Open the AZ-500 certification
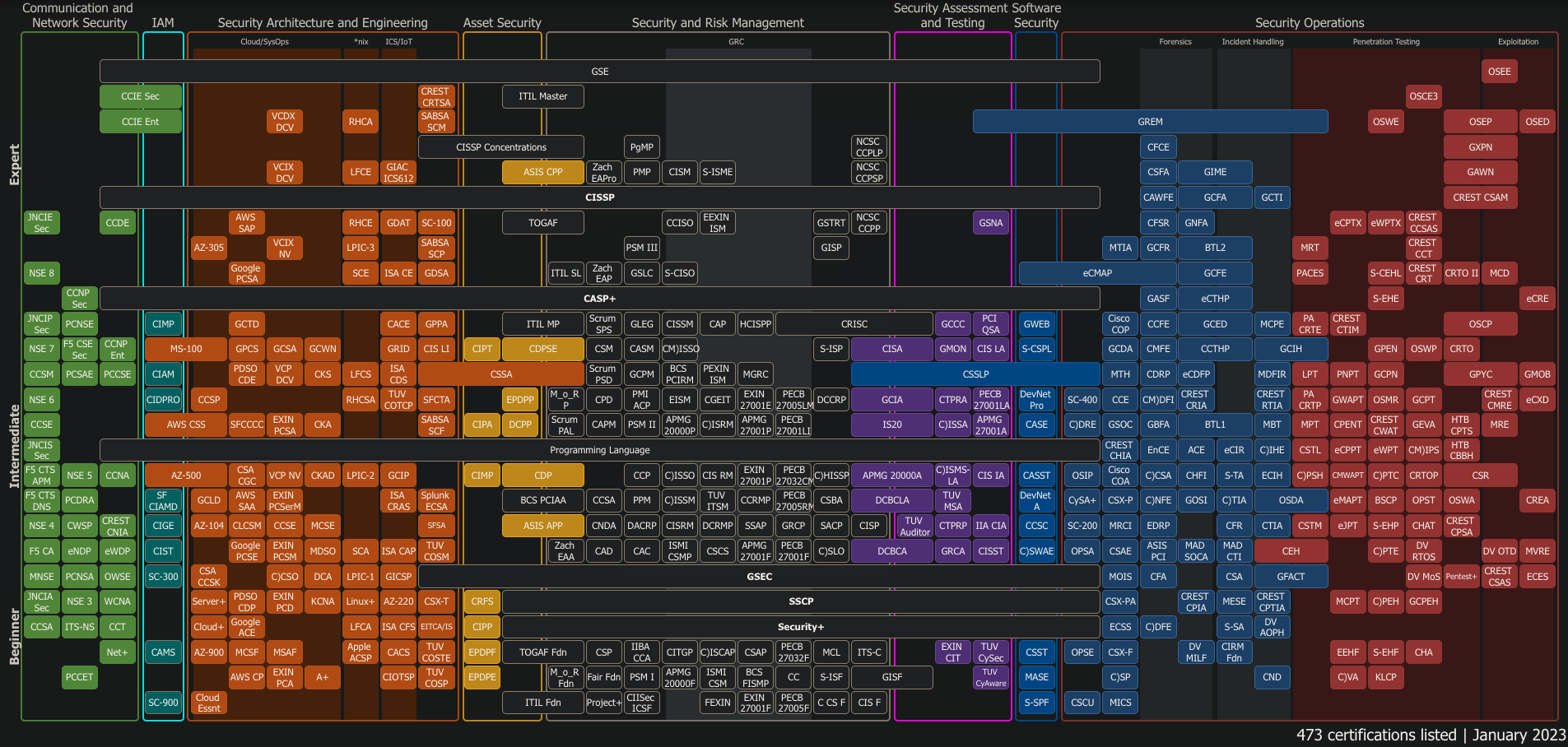 coord(186,476)
